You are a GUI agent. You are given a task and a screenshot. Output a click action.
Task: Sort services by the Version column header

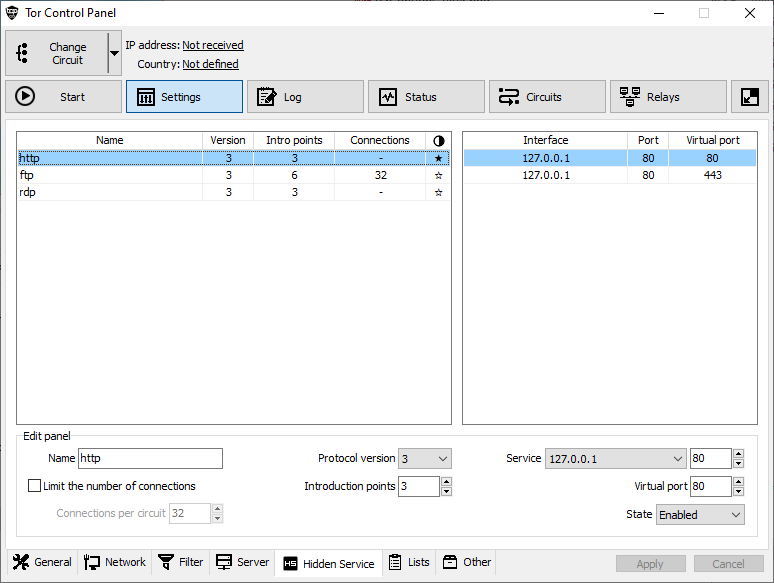pyautogui.click(x=228, y=140)
